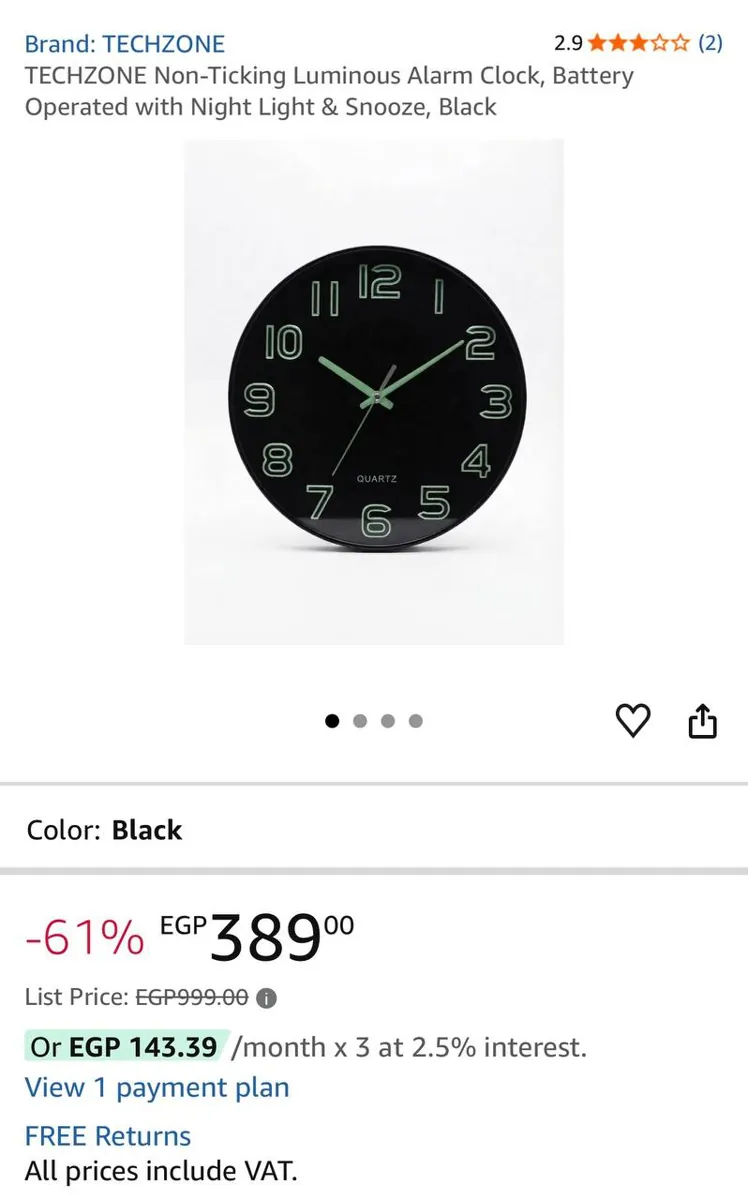Tap the share icon

pos(703,720)
